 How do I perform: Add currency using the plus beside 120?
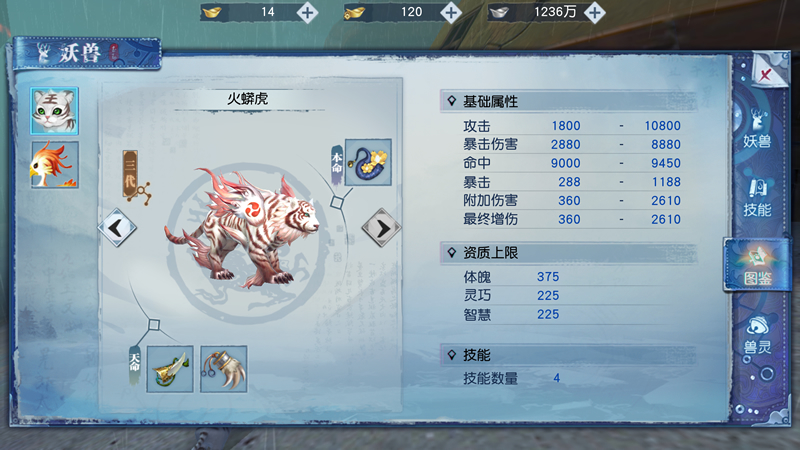[x=451, y=12]
